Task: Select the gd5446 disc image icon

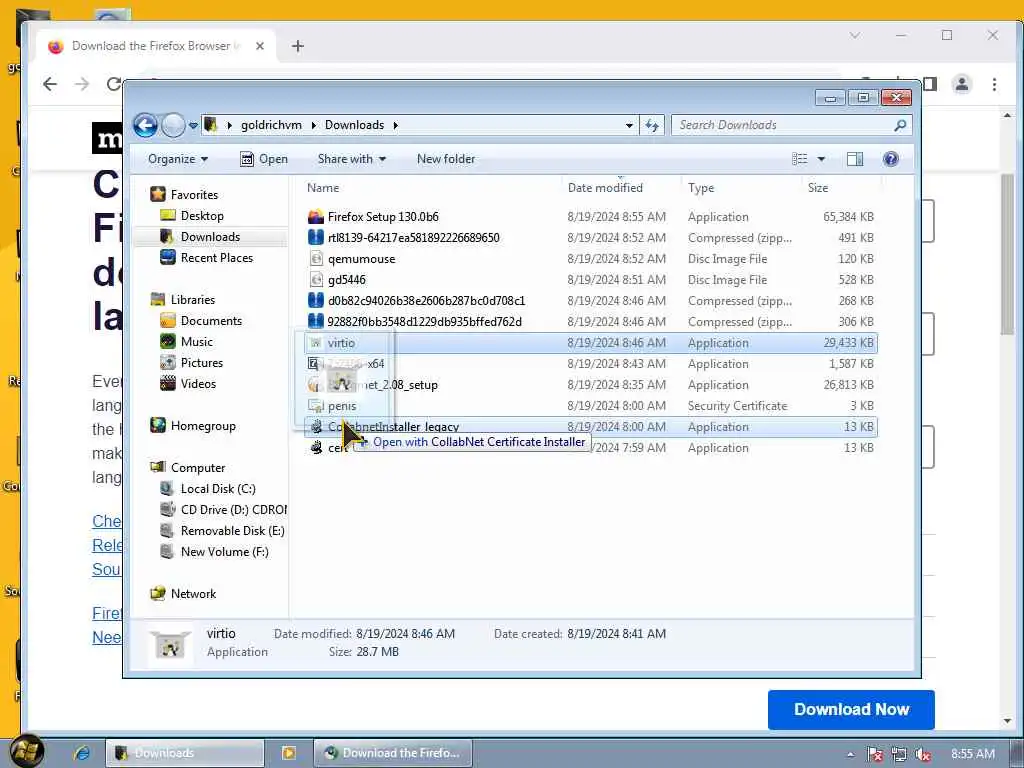Action: (x=316, y=280)
